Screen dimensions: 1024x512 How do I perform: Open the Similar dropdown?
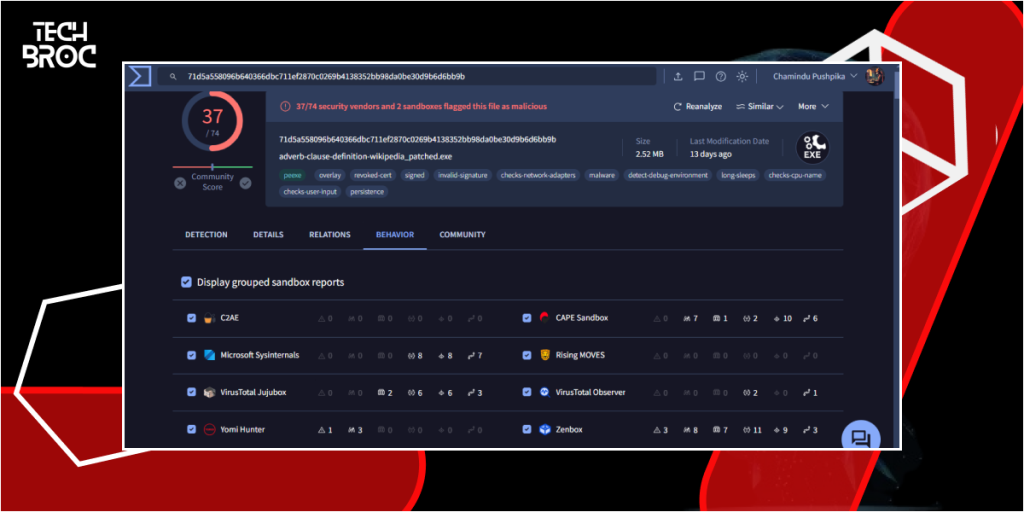pyautogui.click(x=760, y=106)
